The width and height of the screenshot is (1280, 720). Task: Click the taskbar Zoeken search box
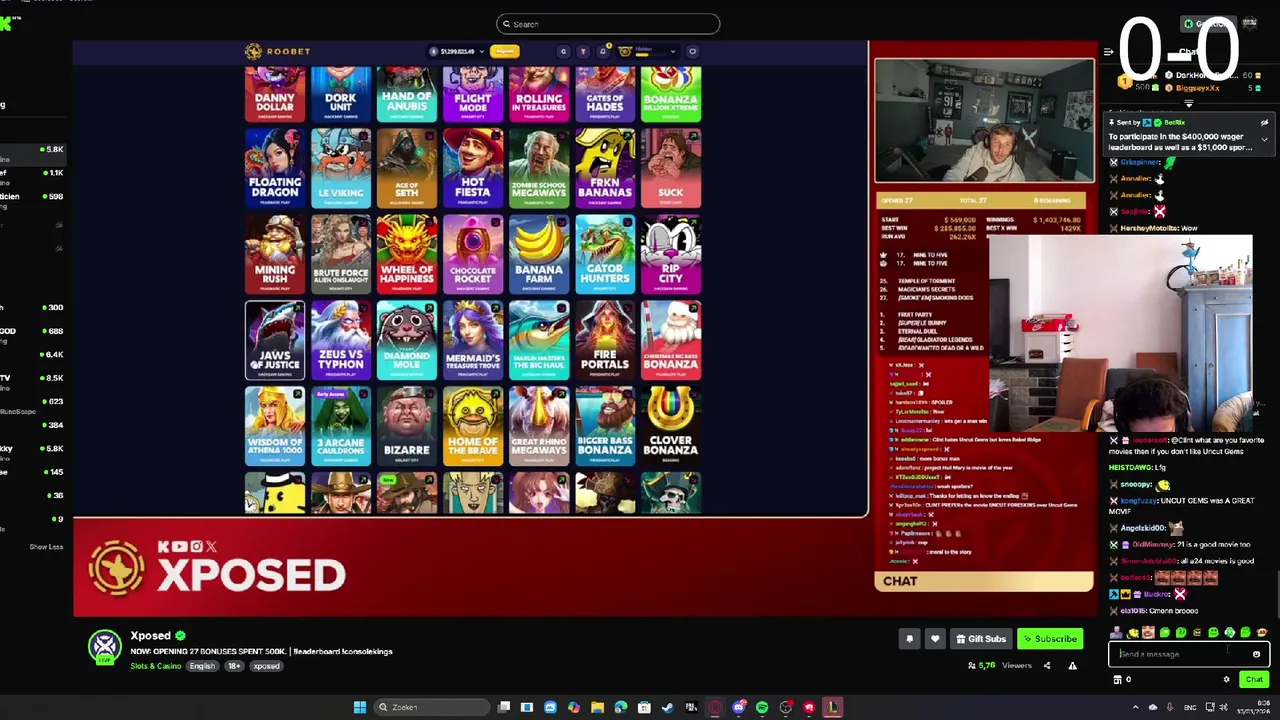tap(432, 707)
